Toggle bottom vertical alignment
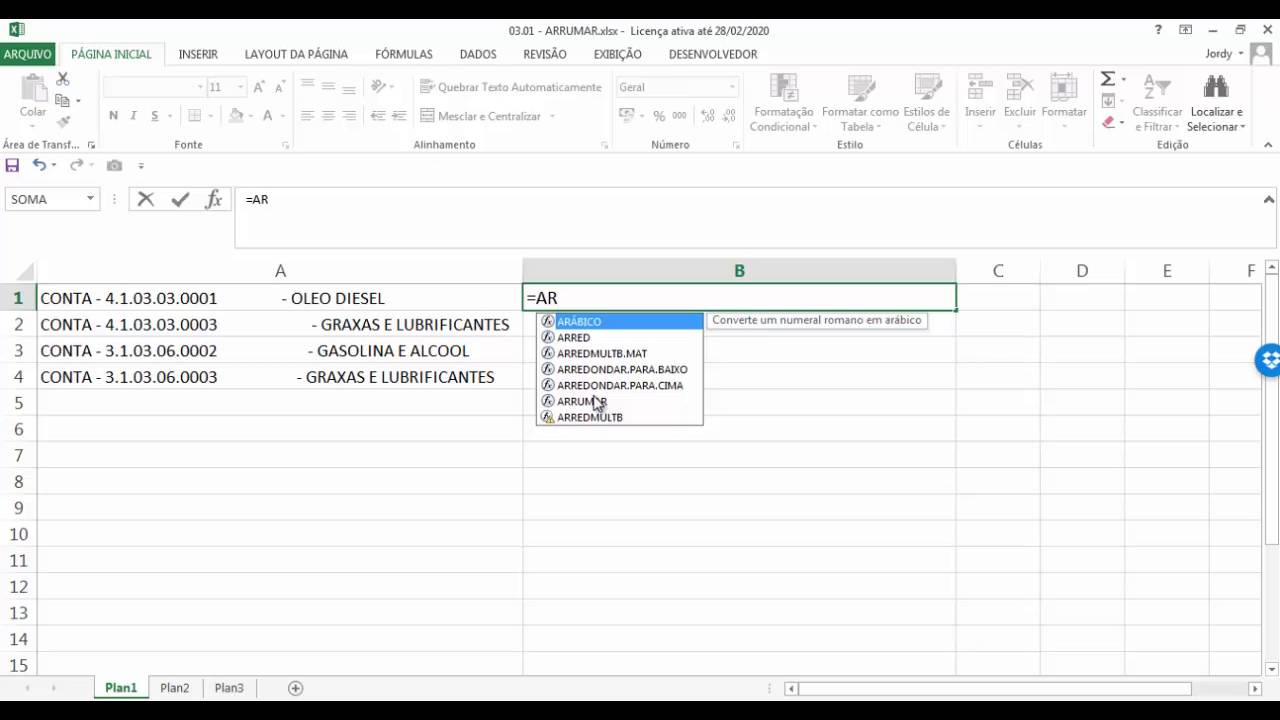Image resolution: width=1280 pixels, height=720 pixels. 349,87
